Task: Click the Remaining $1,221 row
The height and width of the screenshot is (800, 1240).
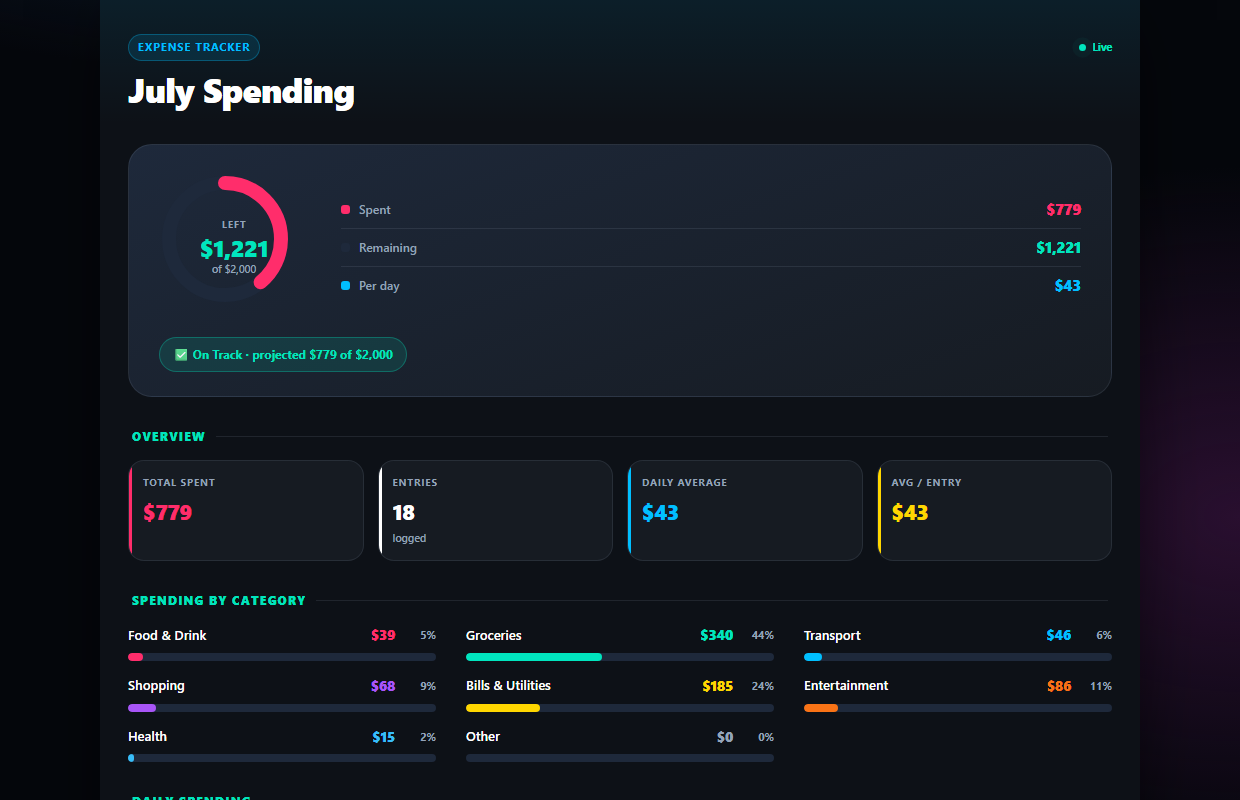Action: [711, 248]
